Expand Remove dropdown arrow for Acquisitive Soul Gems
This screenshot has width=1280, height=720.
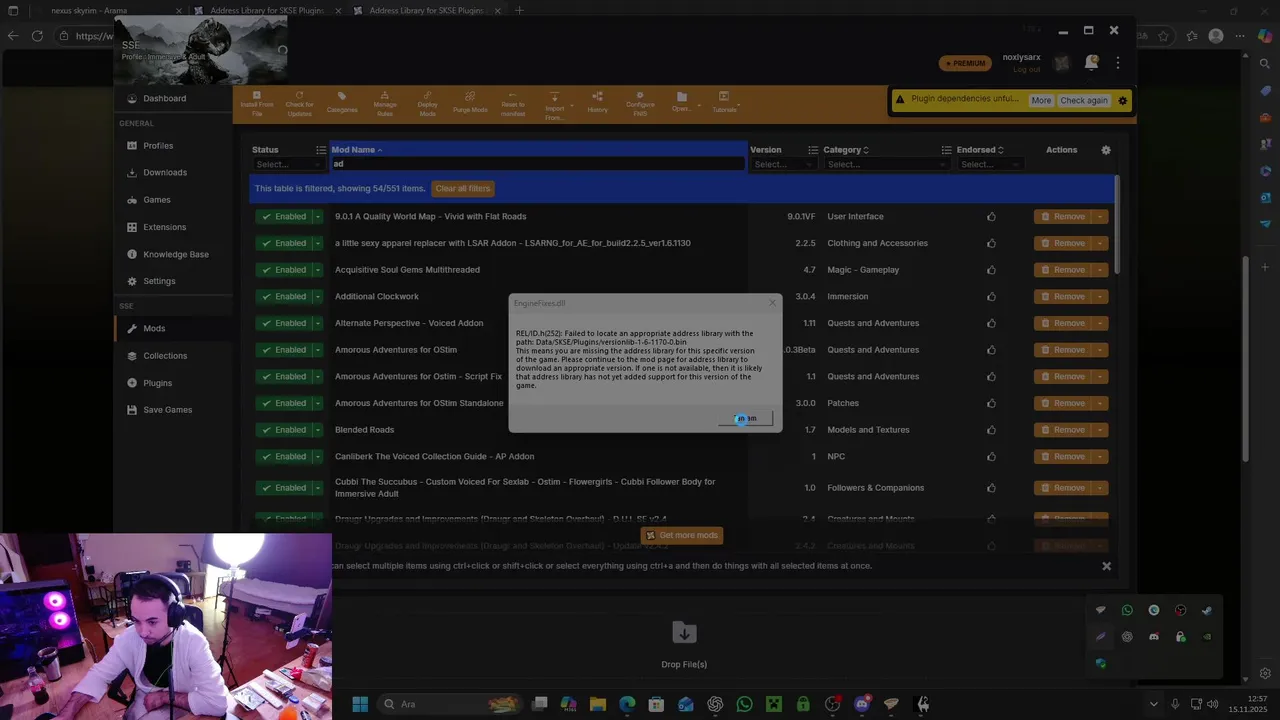(x=1100, y=269)
